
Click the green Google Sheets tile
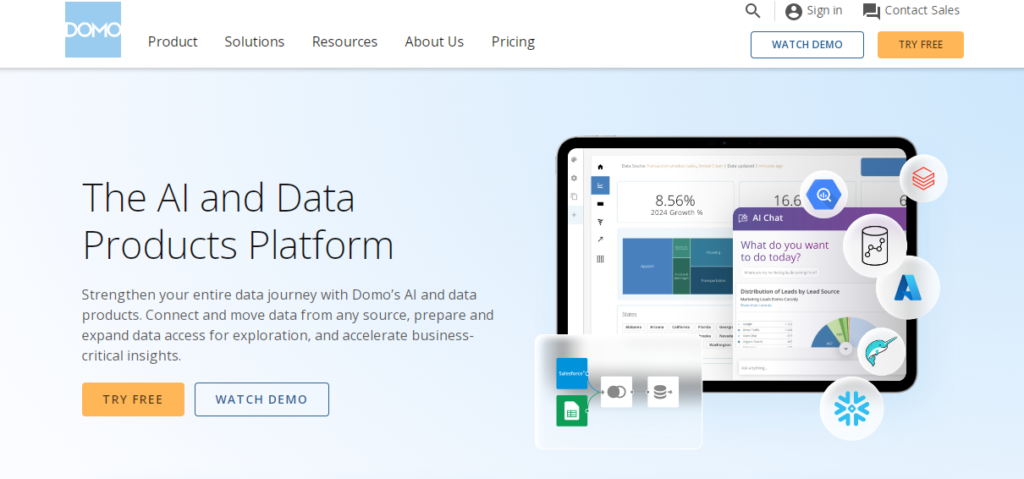[x=571, y=411]
